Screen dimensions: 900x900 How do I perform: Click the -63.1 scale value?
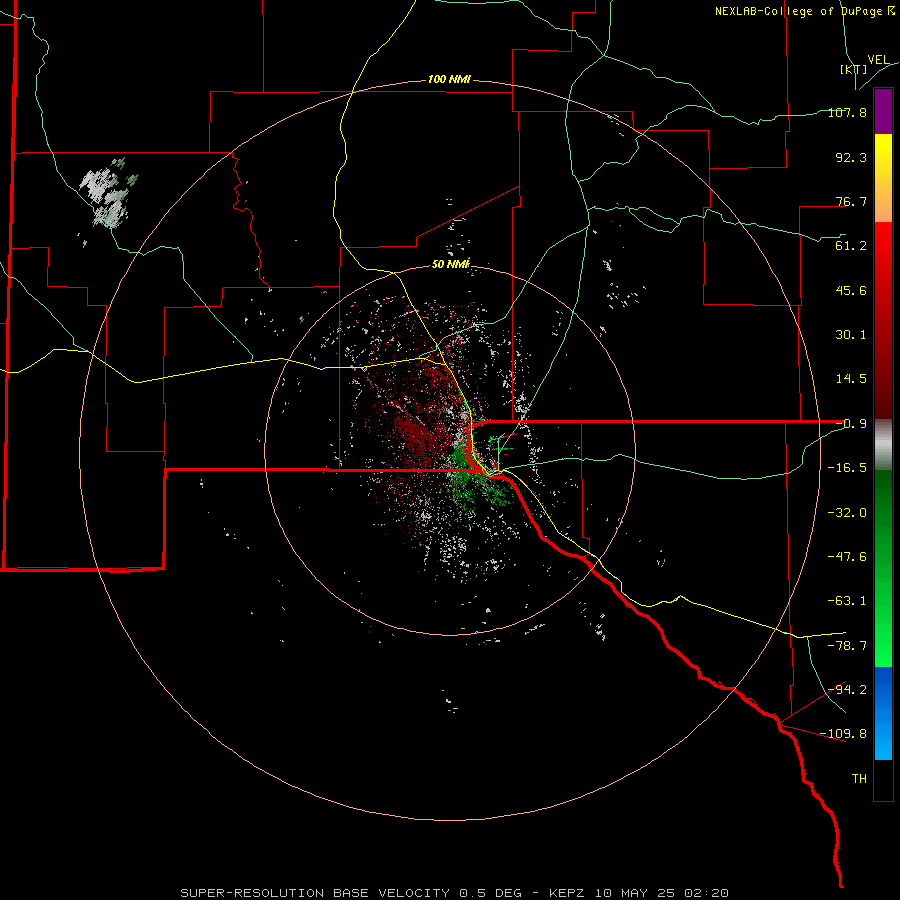point(847,601)
